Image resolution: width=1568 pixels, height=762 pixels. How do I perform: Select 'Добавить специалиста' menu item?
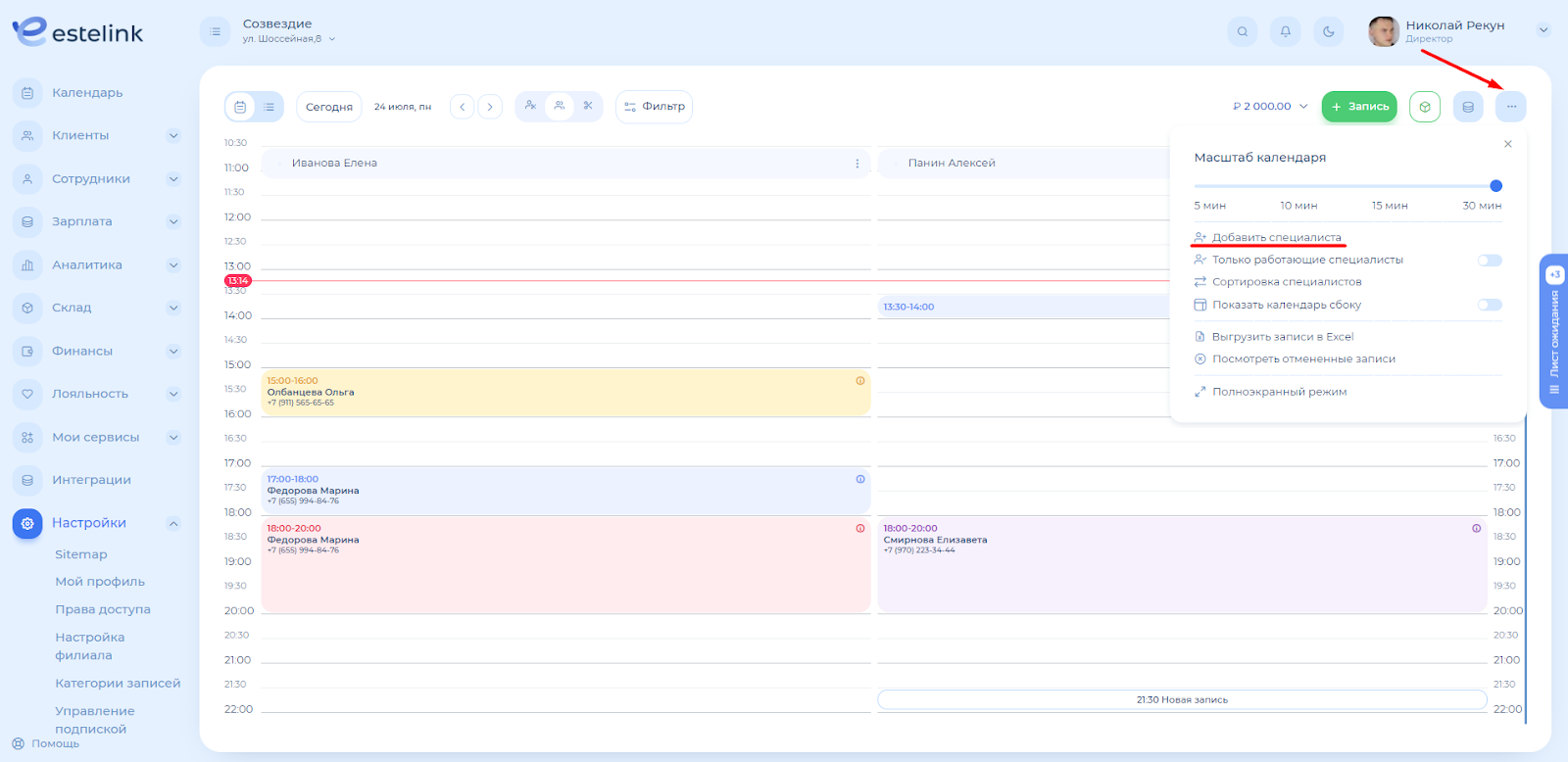pos(1276,237)
